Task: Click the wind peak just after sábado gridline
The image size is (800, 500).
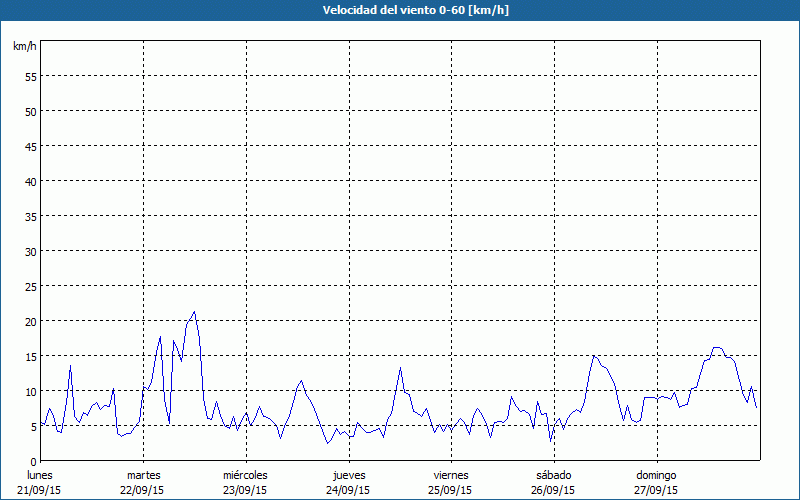Action: pos(594,355)
